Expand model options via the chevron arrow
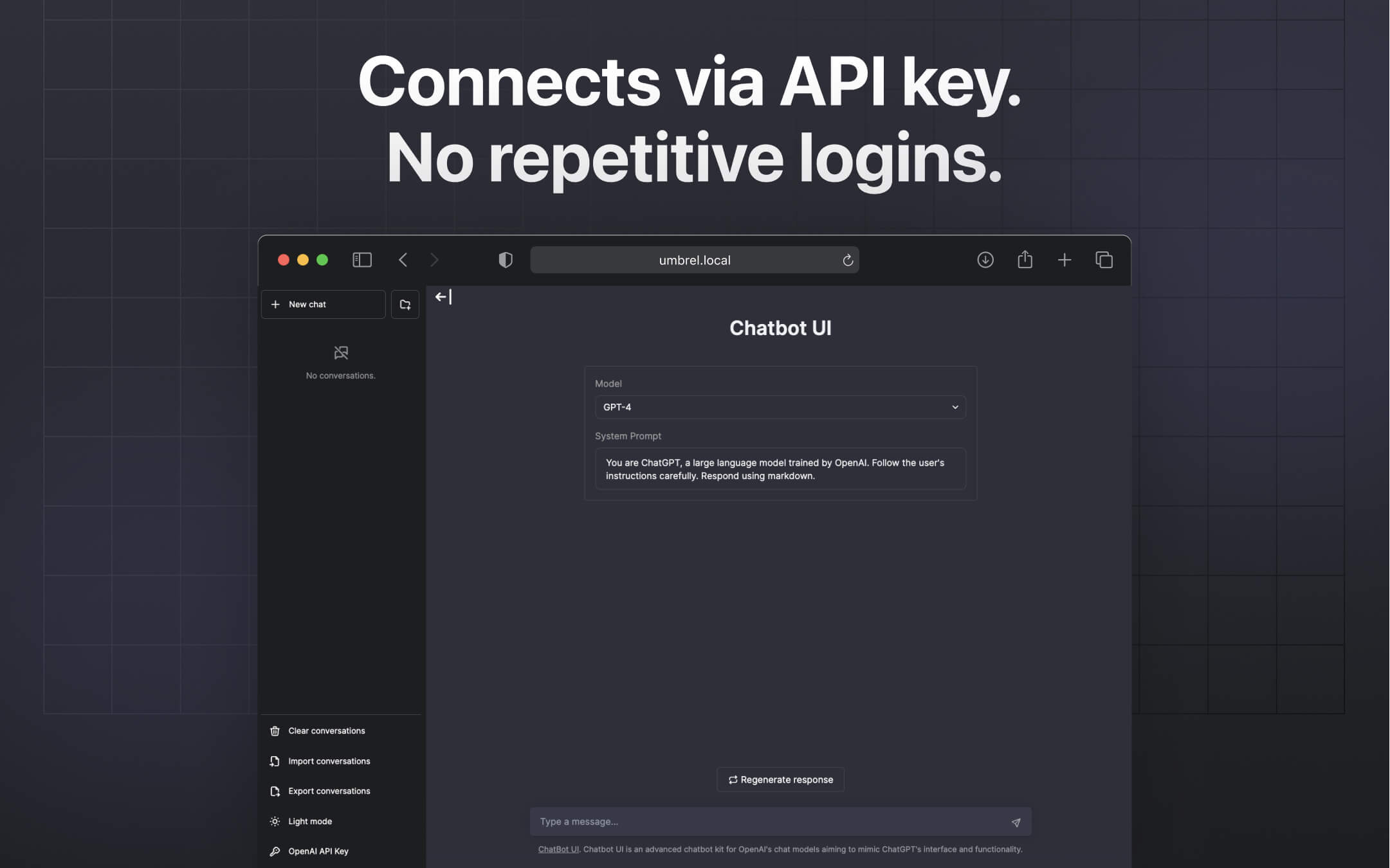This screenshot has height=868, width=1390. click(x=954, y=407)
